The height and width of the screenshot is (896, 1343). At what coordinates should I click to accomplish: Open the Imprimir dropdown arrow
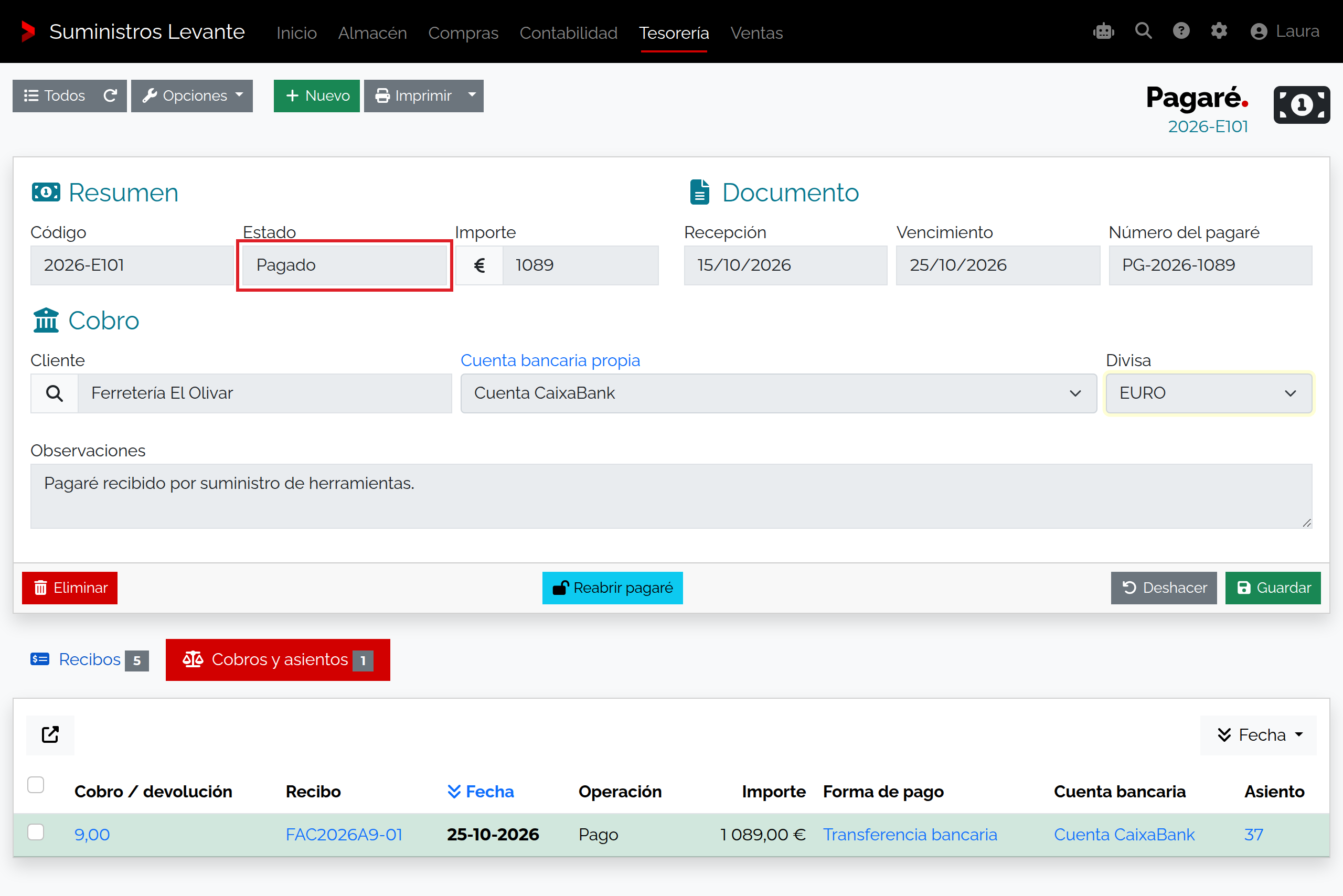(472, 95)
